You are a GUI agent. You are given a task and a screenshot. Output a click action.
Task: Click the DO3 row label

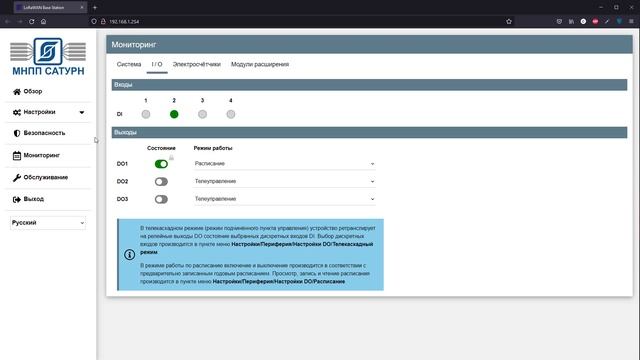122,199
